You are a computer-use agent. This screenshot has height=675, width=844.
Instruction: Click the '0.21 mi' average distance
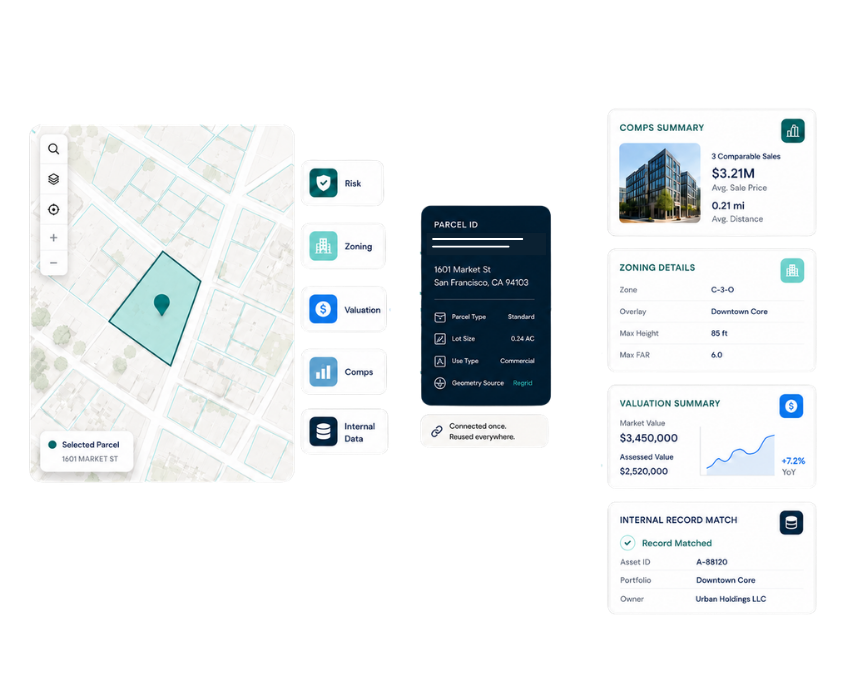click(728, 206)
